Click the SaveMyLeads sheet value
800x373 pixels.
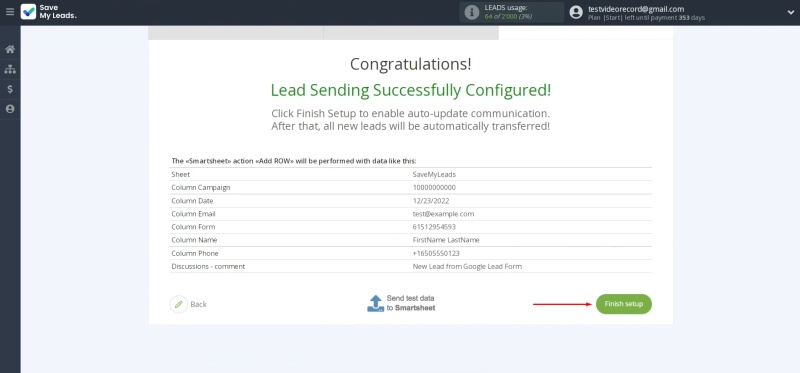(x=434, y=174)
